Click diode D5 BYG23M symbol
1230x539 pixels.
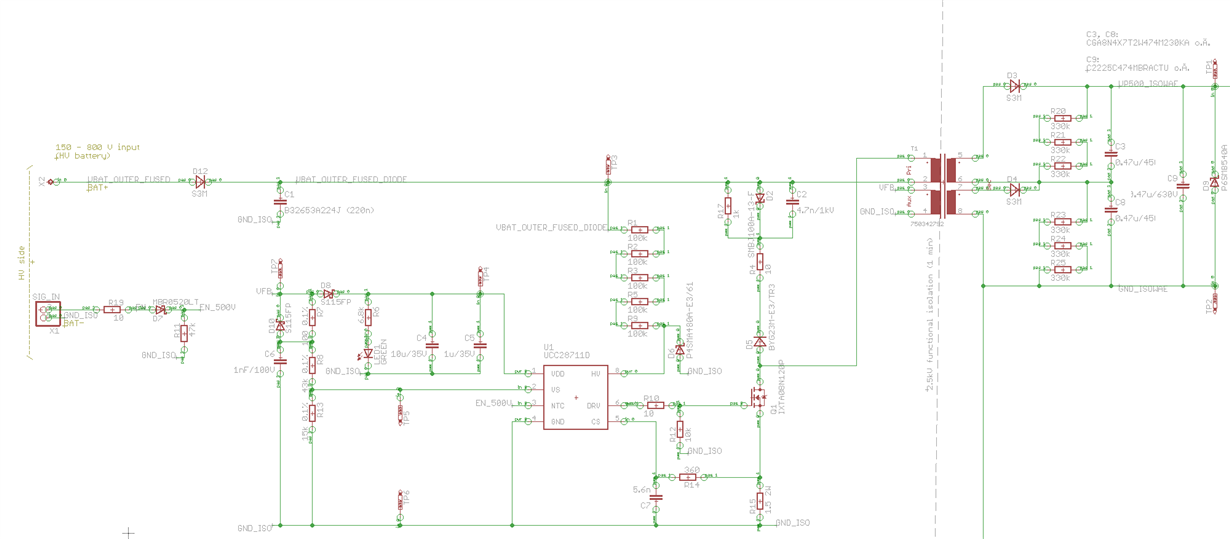[x=760, y=342]
